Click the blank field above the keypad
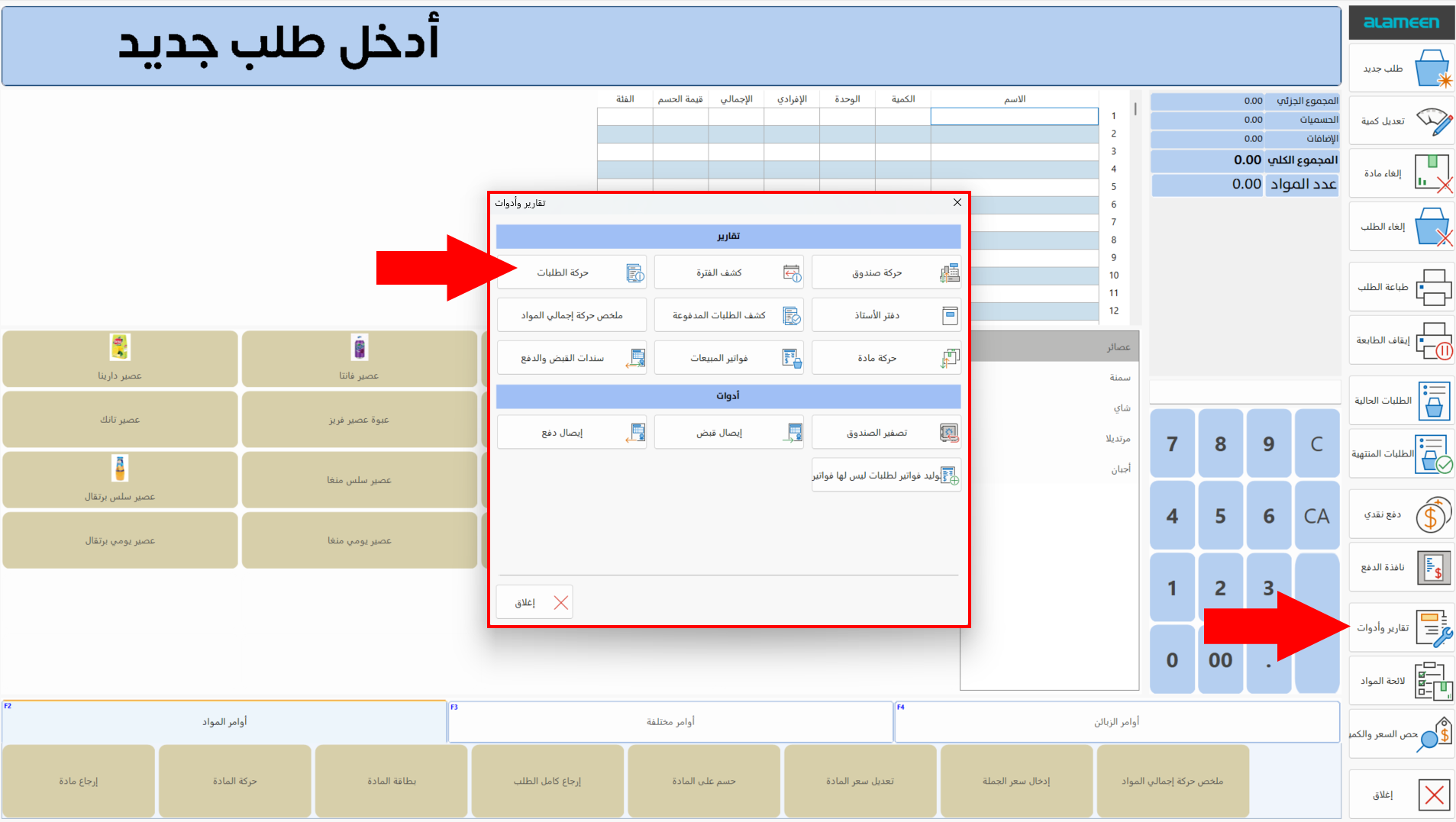 [1245, 392]
